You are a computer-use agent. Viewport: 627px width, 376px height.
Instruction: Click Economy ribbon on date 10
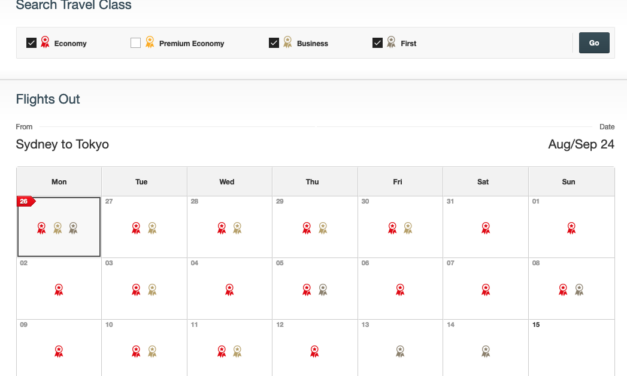point(136,351)
